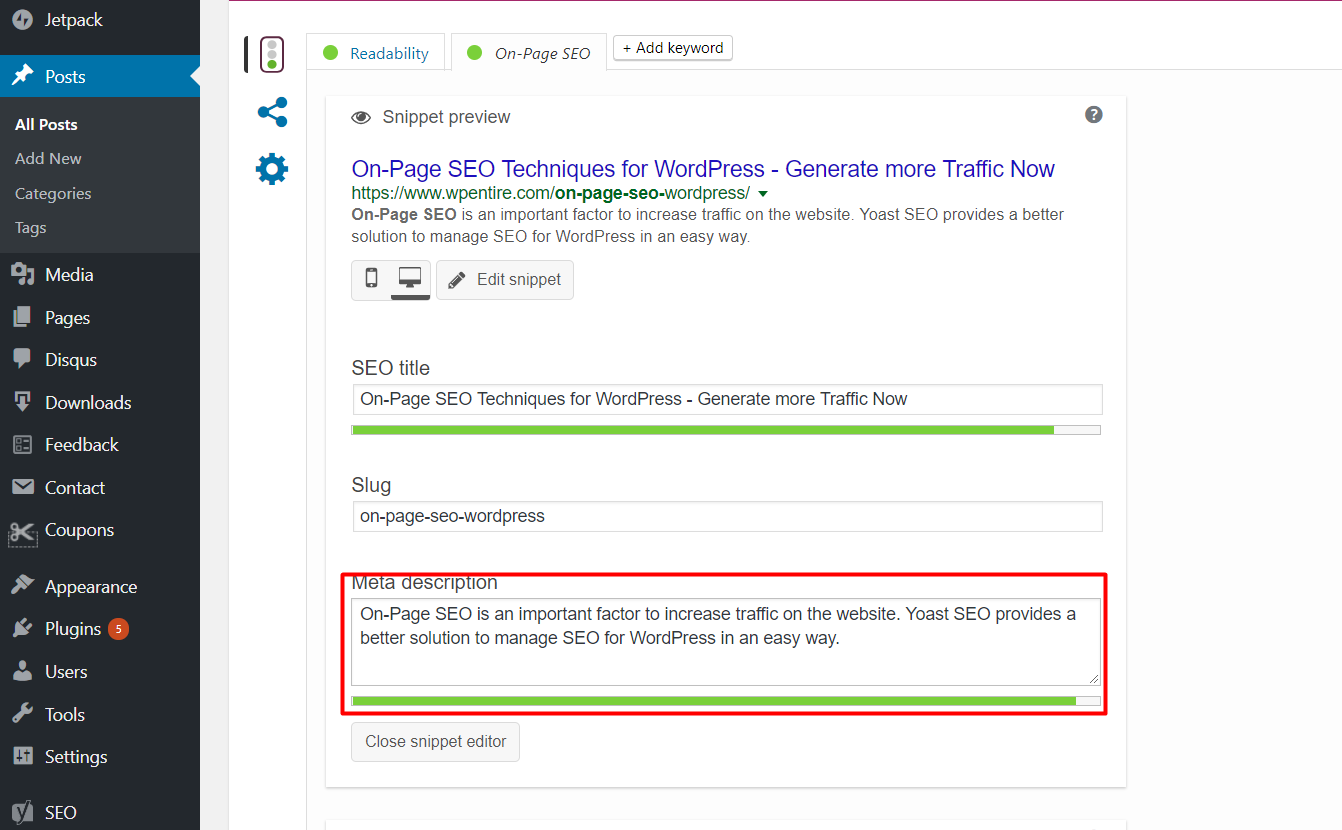The width and height of the screenshot is (1342, 830).
Task: Open snippet preview help question mark
Action: point(1094,114)
